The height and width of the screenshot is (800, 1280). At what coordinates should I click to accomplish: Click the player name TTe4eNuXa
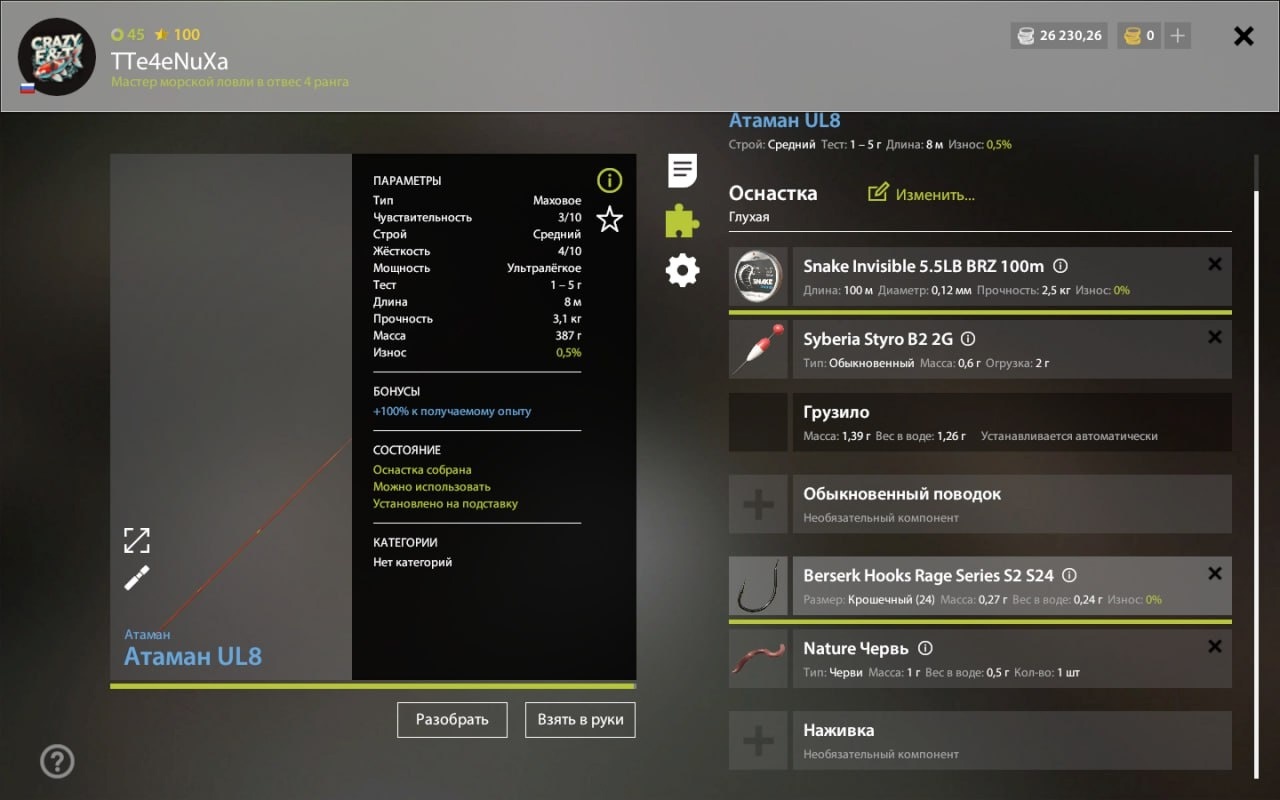[169, 60]
